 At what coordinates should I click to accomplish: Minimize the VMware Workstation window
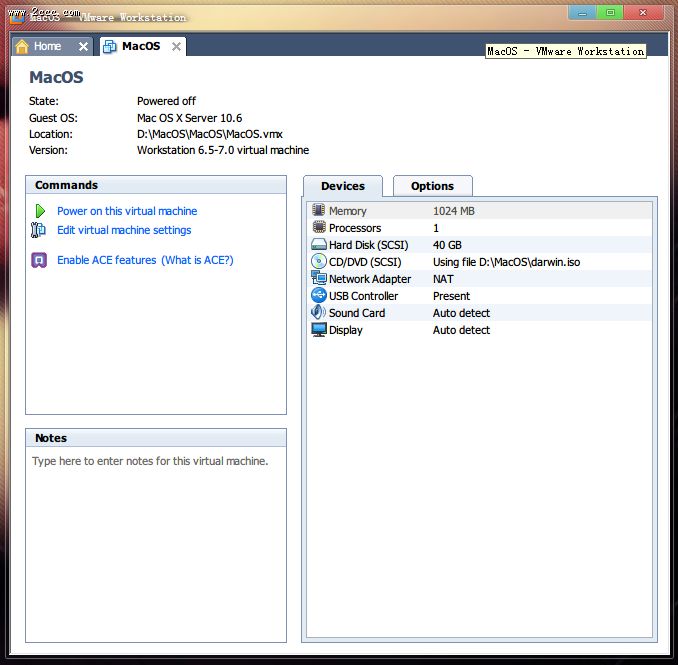pyautogui.click(x=582, y=13)
